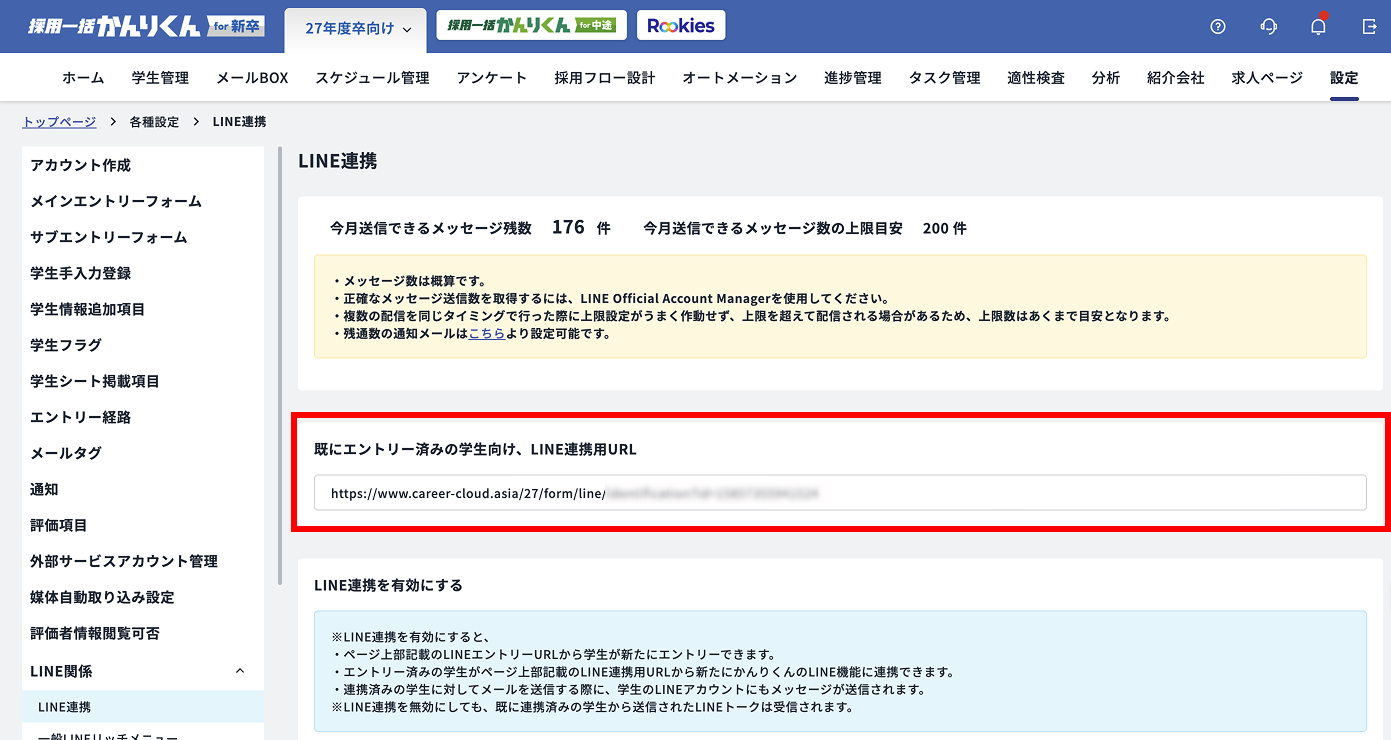Click the 採用一括かんりくん for 新卒 logo

point(146,27)
